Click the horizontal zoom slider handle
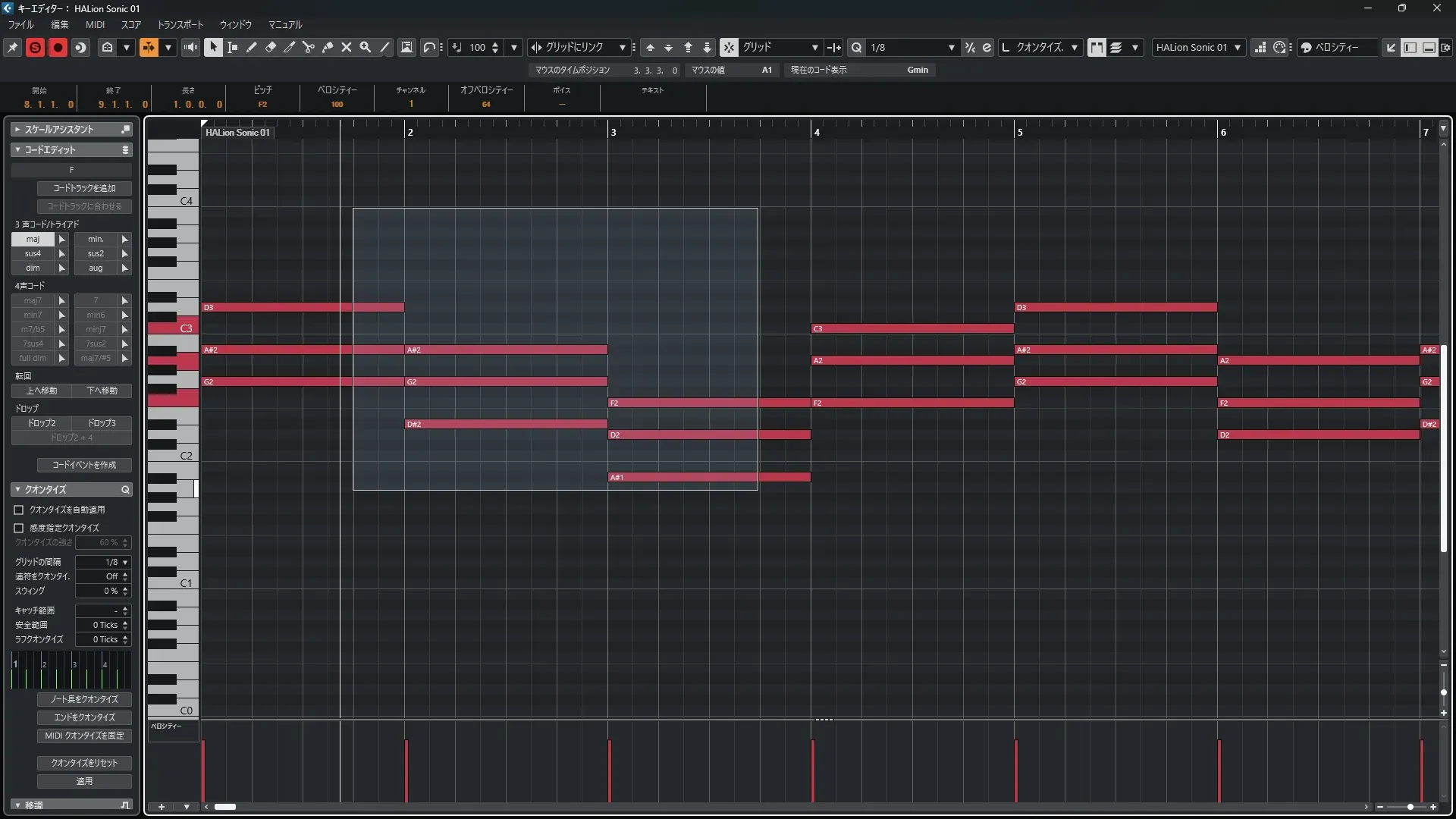 click(1410, 807)
